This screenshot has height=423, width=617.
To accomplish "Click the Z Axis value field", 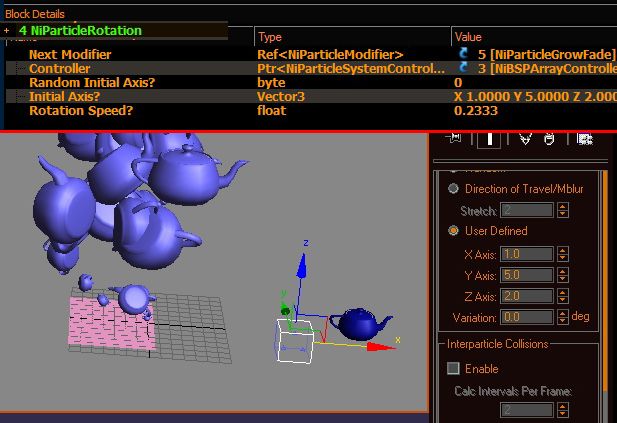I will click(x=526, y=296).
